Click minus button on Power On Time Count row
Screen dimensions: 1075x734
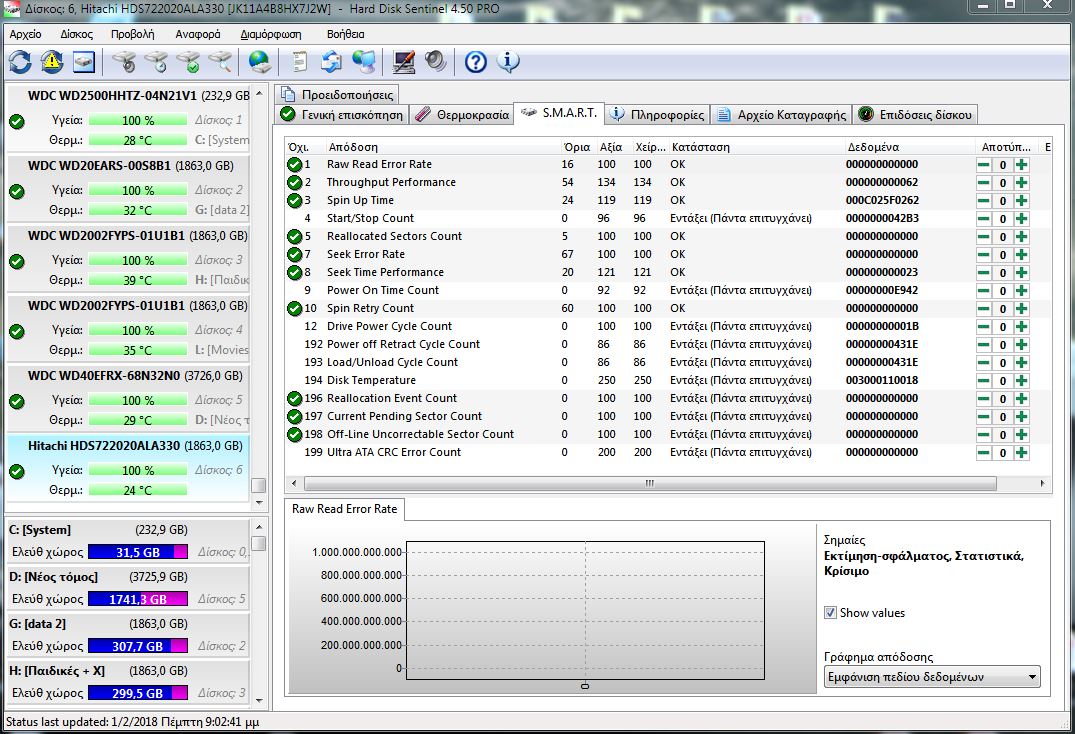coord(984,291)
